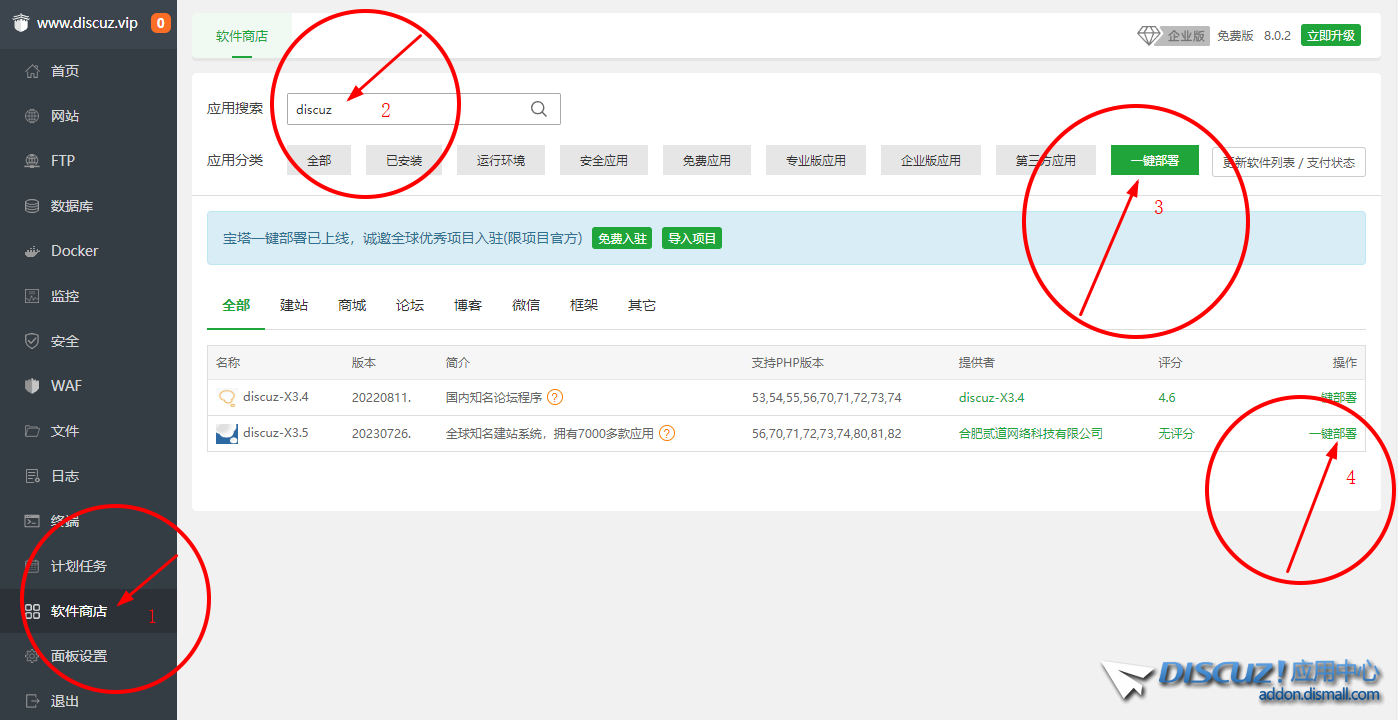Open 面板设置 in the sidebar

coord(78,656)
